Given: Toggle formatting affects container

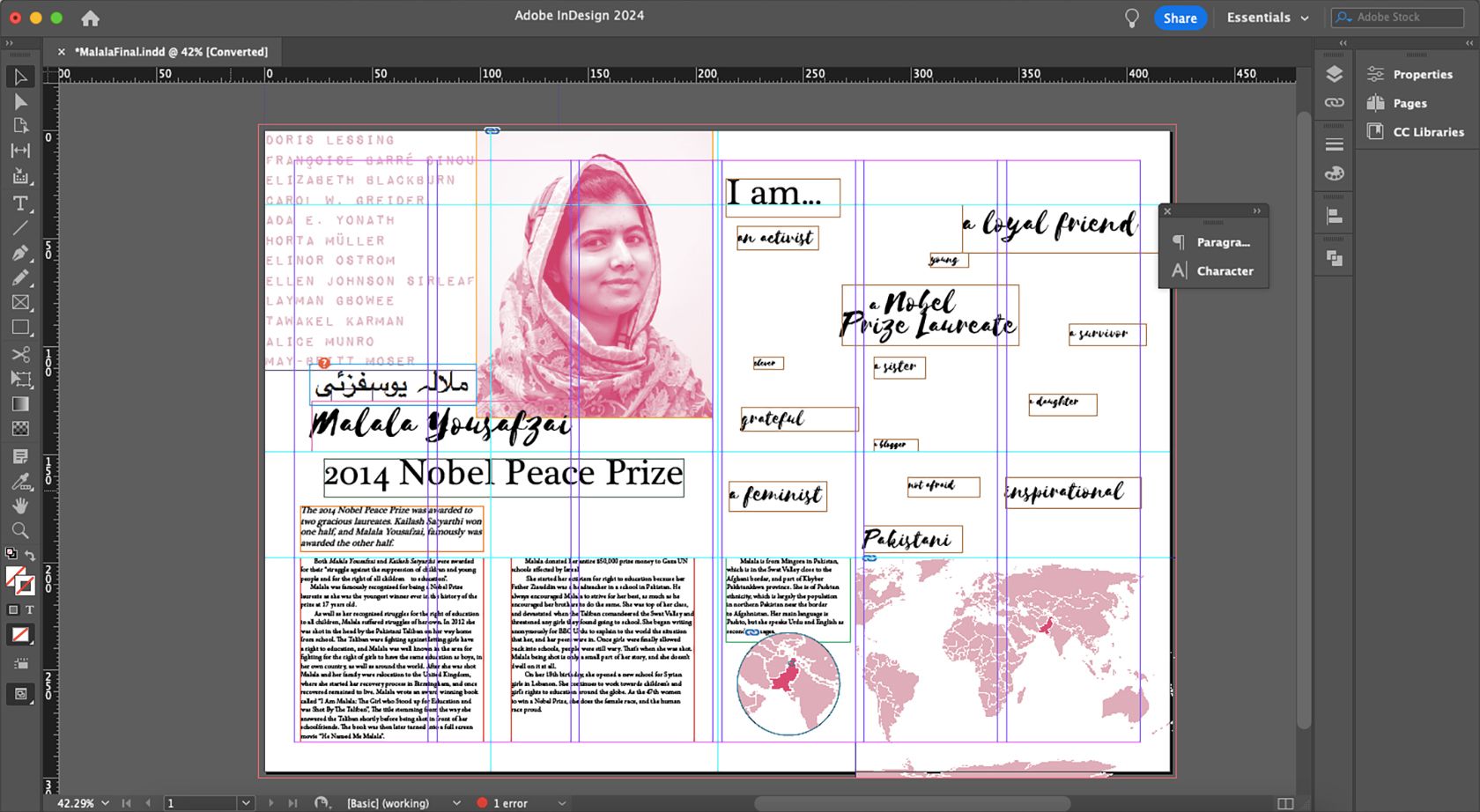Looking at the screenshot, I should pyautogui.click(x=14, y=609).
